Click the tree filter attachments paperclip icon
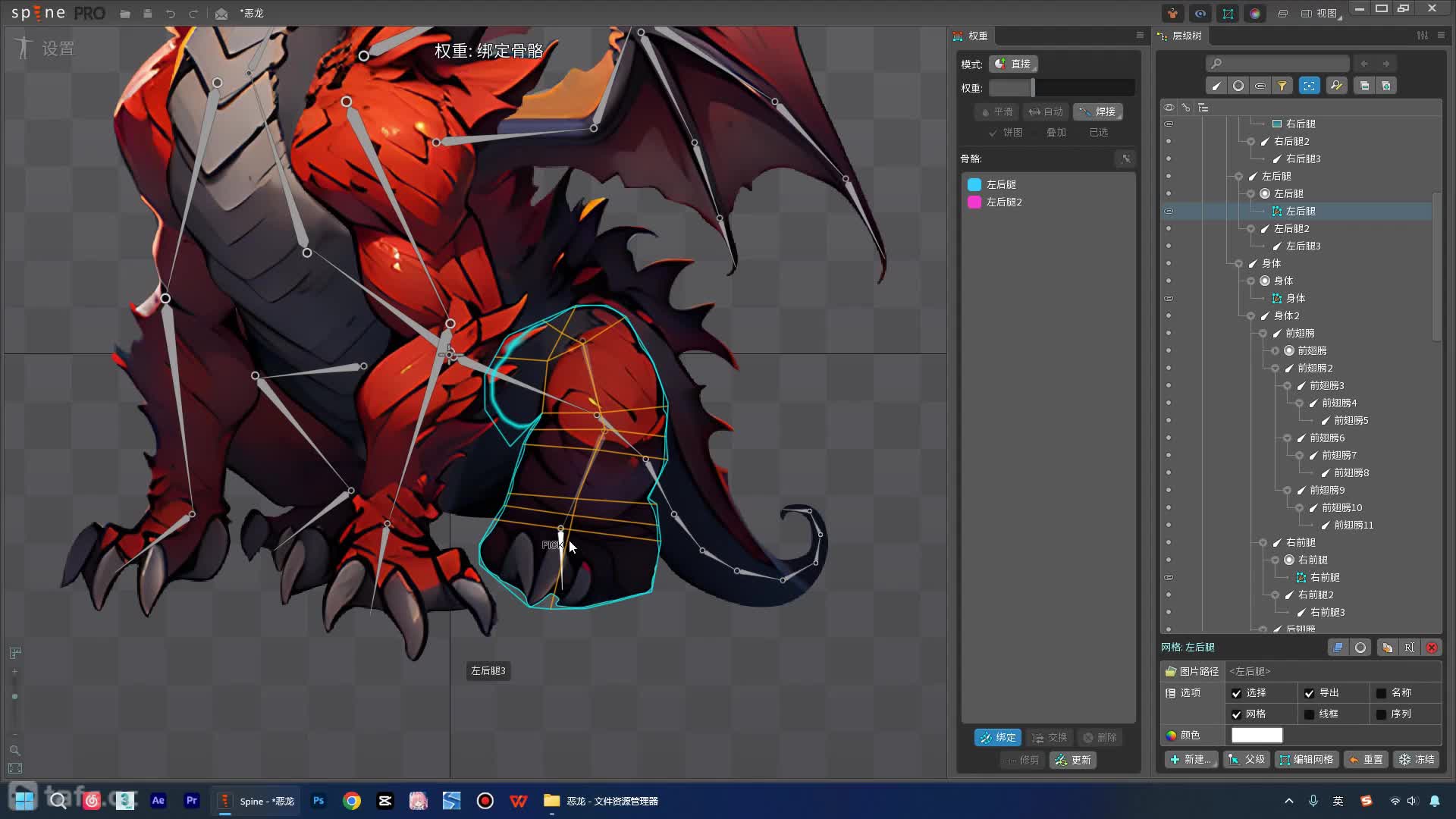This screenshot has width=1456, height=819. pos(1260,86)
